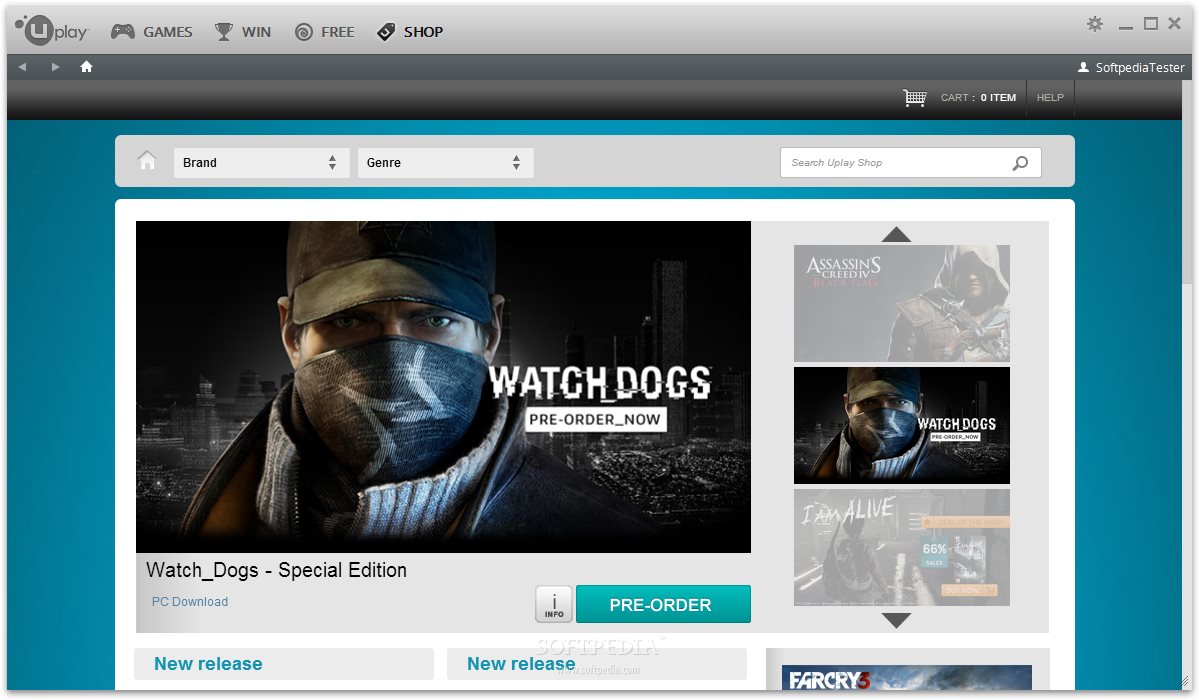Expand the Genre dropdown

click(x=446, y=163)
